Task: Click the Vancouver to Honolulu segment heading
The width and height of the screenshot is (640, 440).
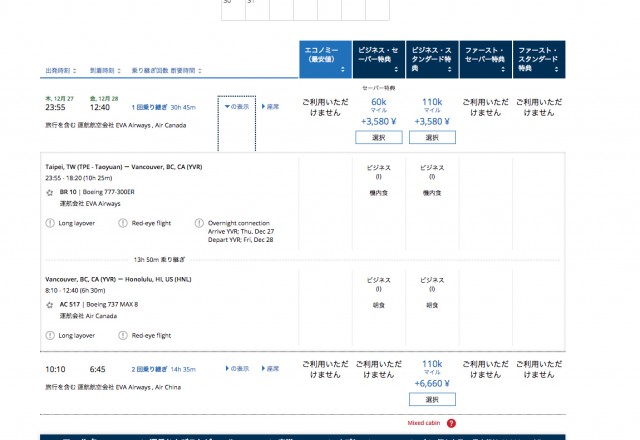Action: point(118,280)
